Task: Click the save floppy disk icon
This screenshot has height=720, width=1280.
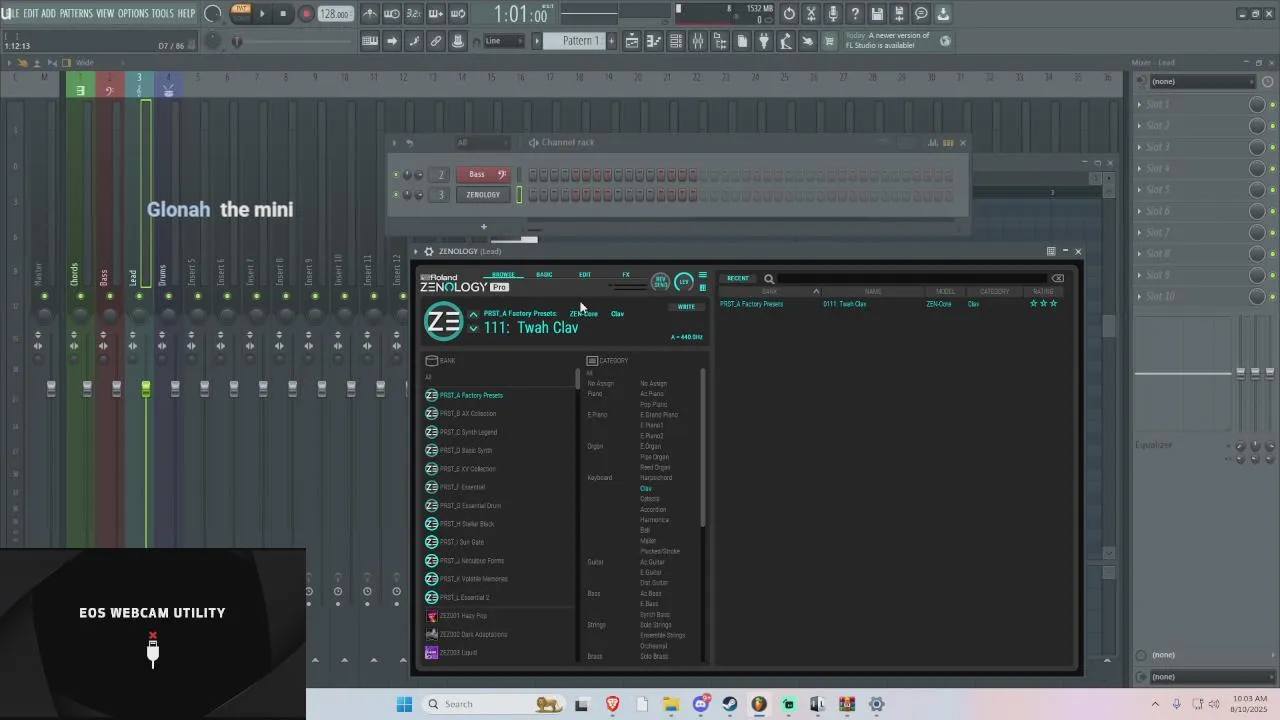Action: 877,14
